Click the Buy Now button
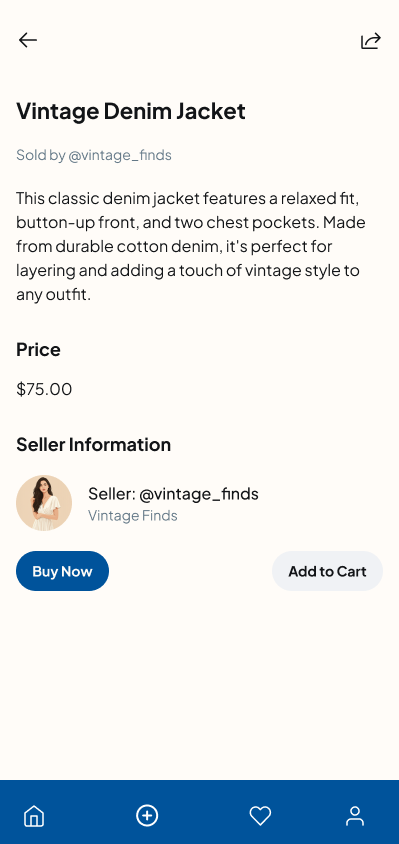 pos(62,571)
